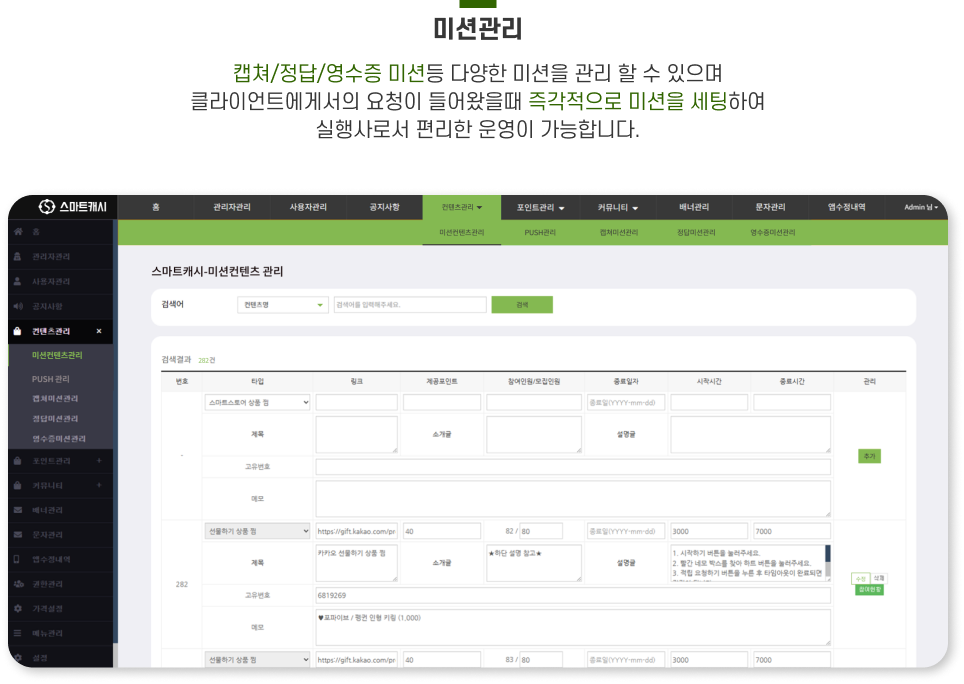The width and height of the screenshot is (964, 684).
Task: Click the 가격설정 gear icon in sidebar
Action: click(18, 608)
